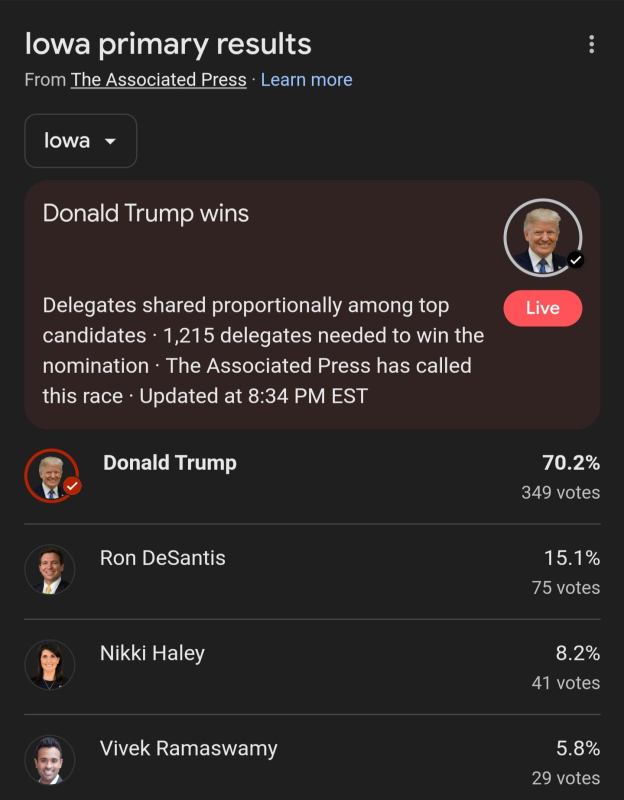Open the three-dot more options menu

pyautogui.click(x=592, y=45)
